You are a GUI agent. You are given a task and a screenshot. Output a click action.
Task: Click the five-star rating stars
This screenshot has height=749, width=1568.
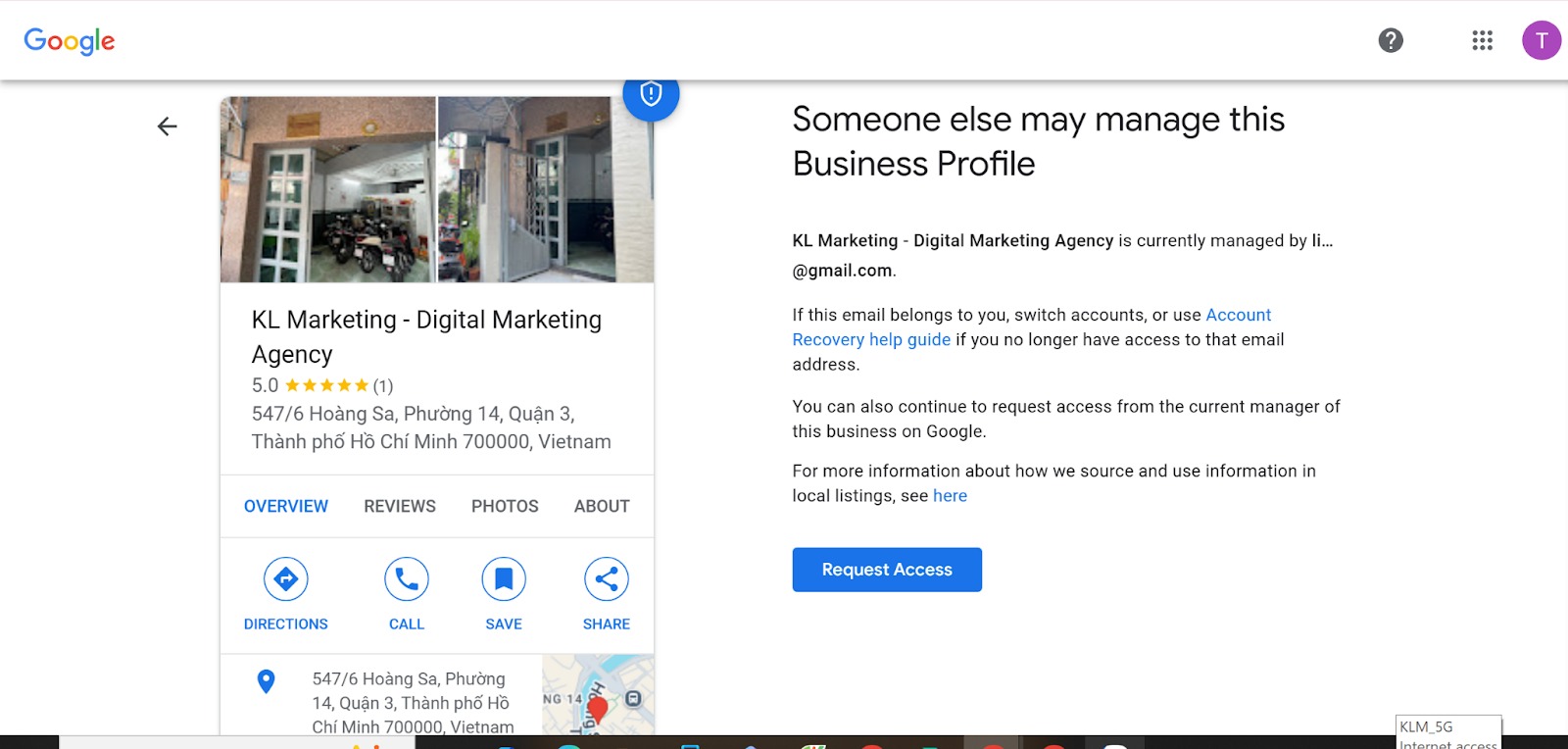point(327,386)
